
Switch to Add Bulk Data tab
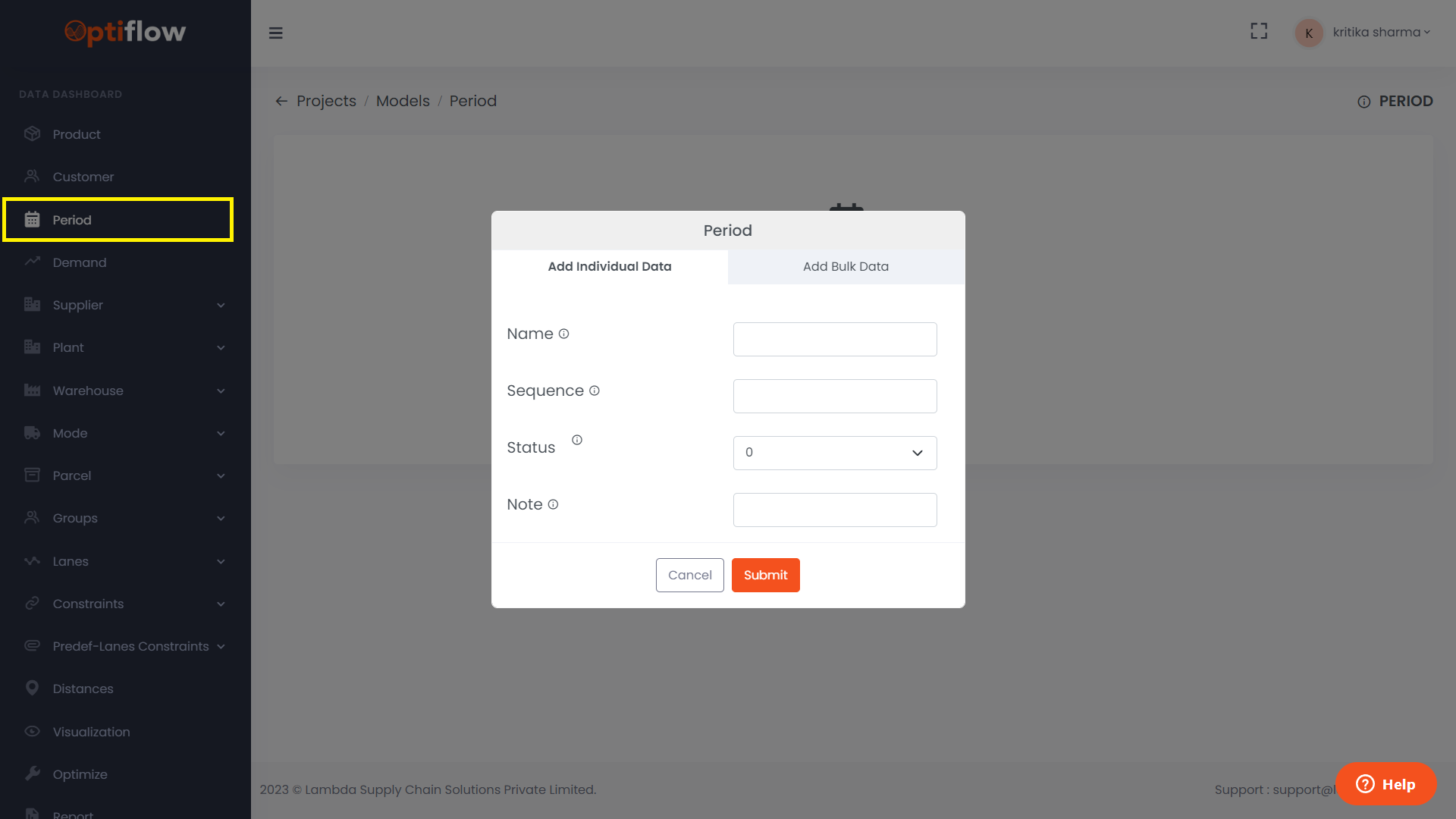[x=846, y=267]
